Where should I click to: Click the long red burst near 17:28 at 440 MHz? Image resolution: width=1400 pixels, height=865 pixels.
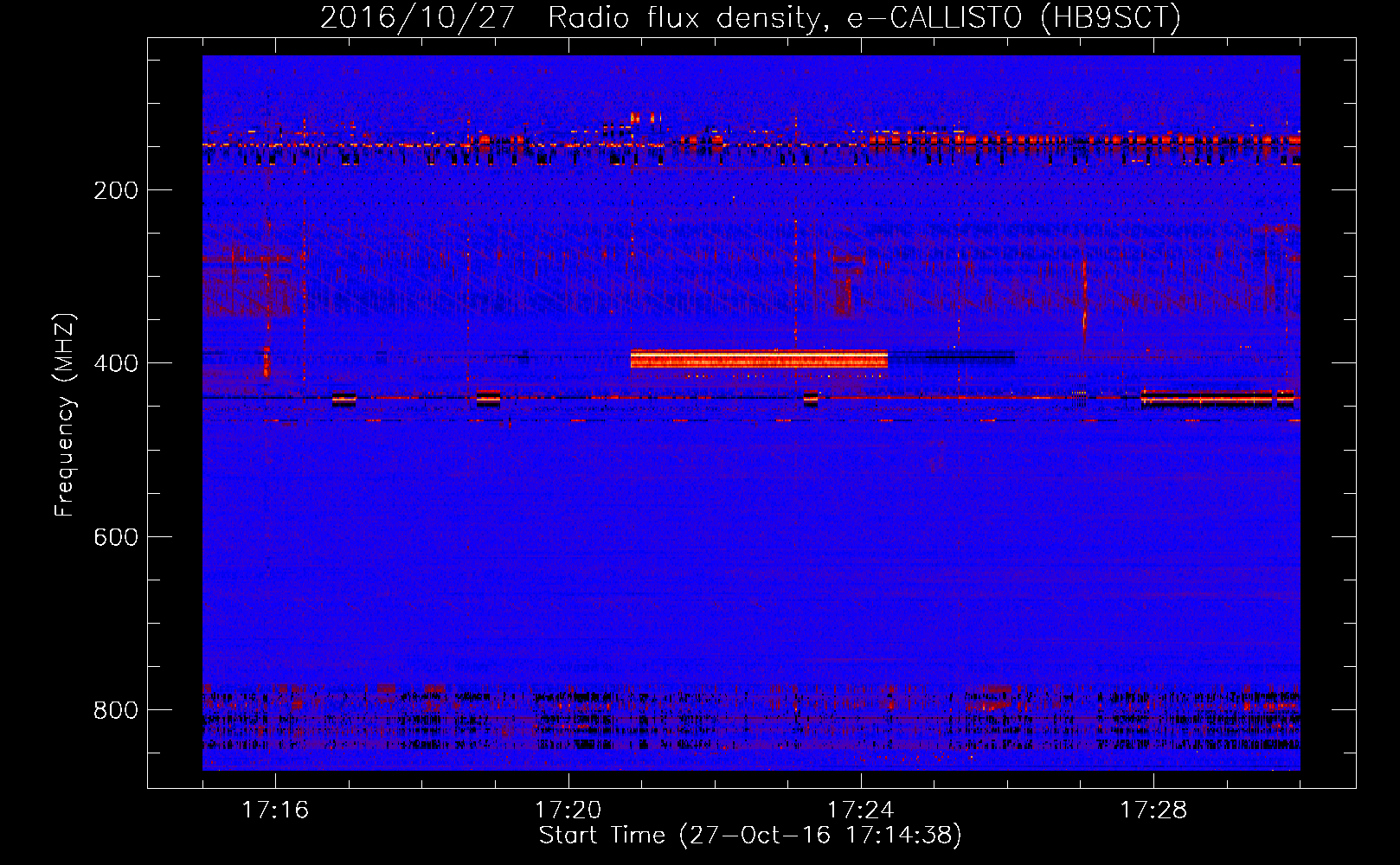pos(1206,398)
